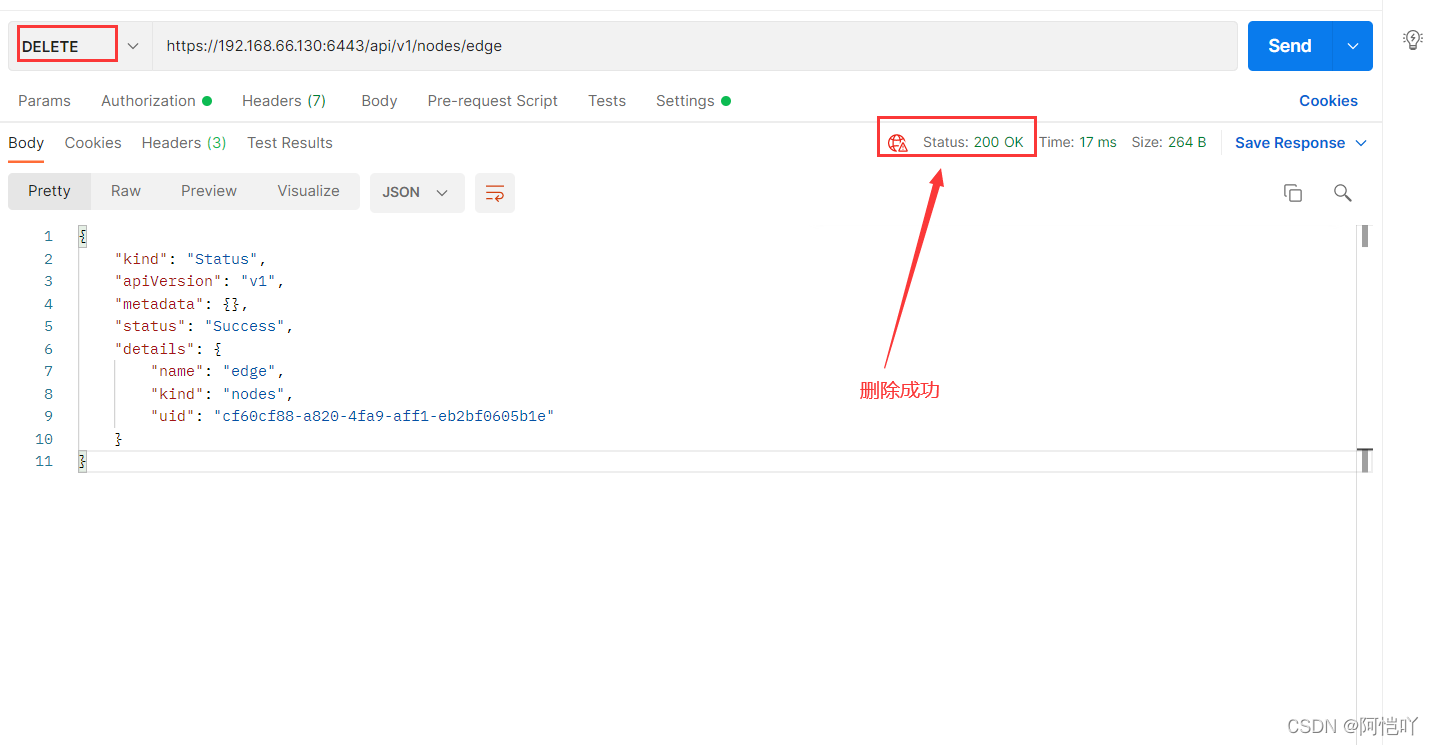Viewport: 1434px width, 745px height.
Task: Toggle the wrap lines icon
Action: [495, 193]
